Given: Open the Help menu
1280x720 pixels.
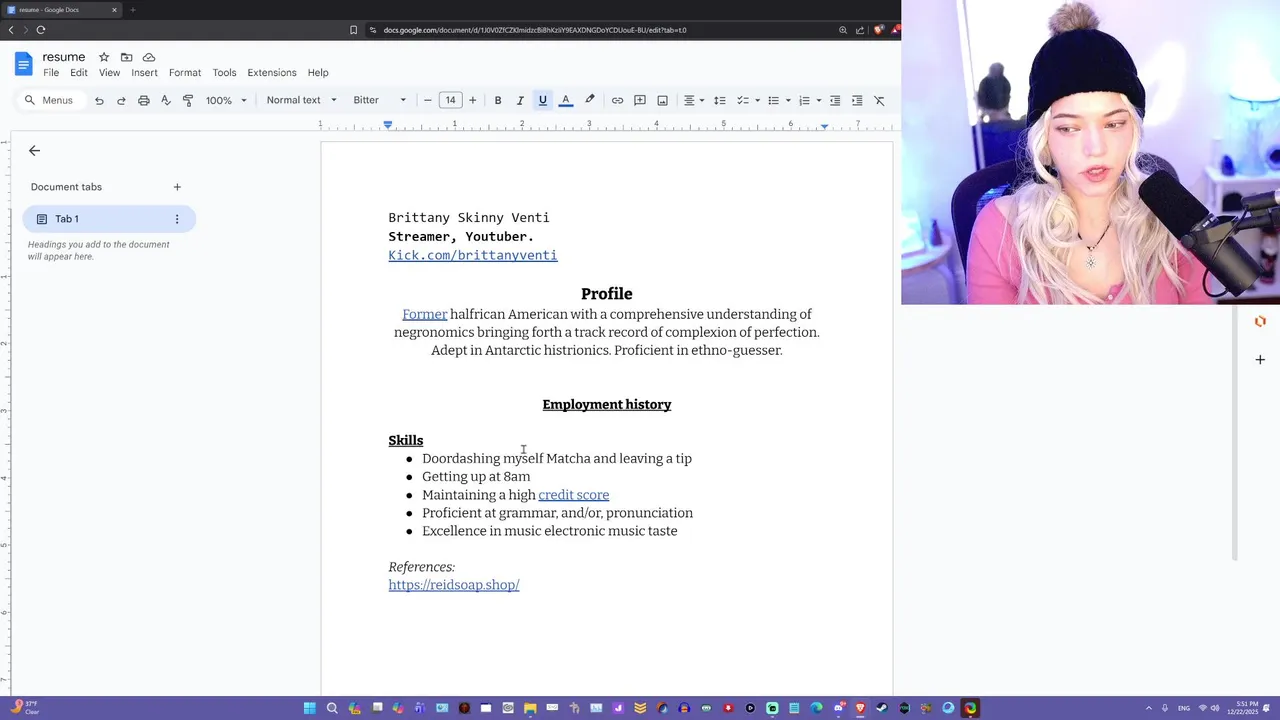Looking at the screenshot, I should [x=318, y=73].
